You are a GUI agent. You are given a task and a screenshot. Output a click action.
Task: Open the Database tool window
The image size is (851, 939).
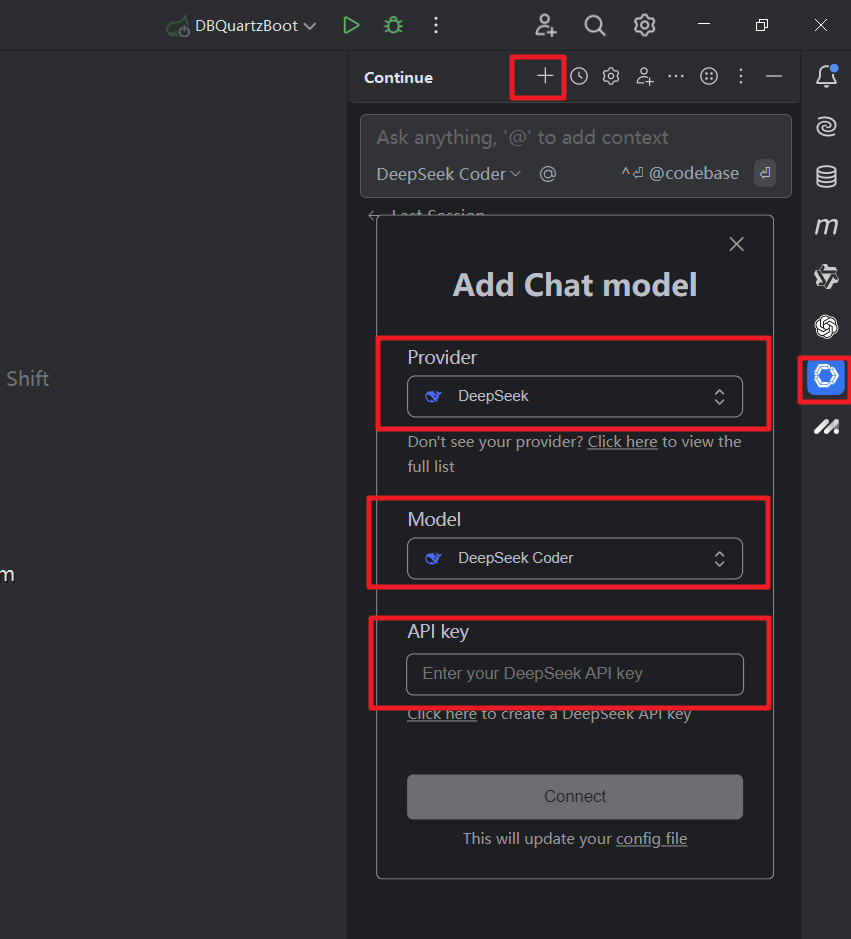826,177
